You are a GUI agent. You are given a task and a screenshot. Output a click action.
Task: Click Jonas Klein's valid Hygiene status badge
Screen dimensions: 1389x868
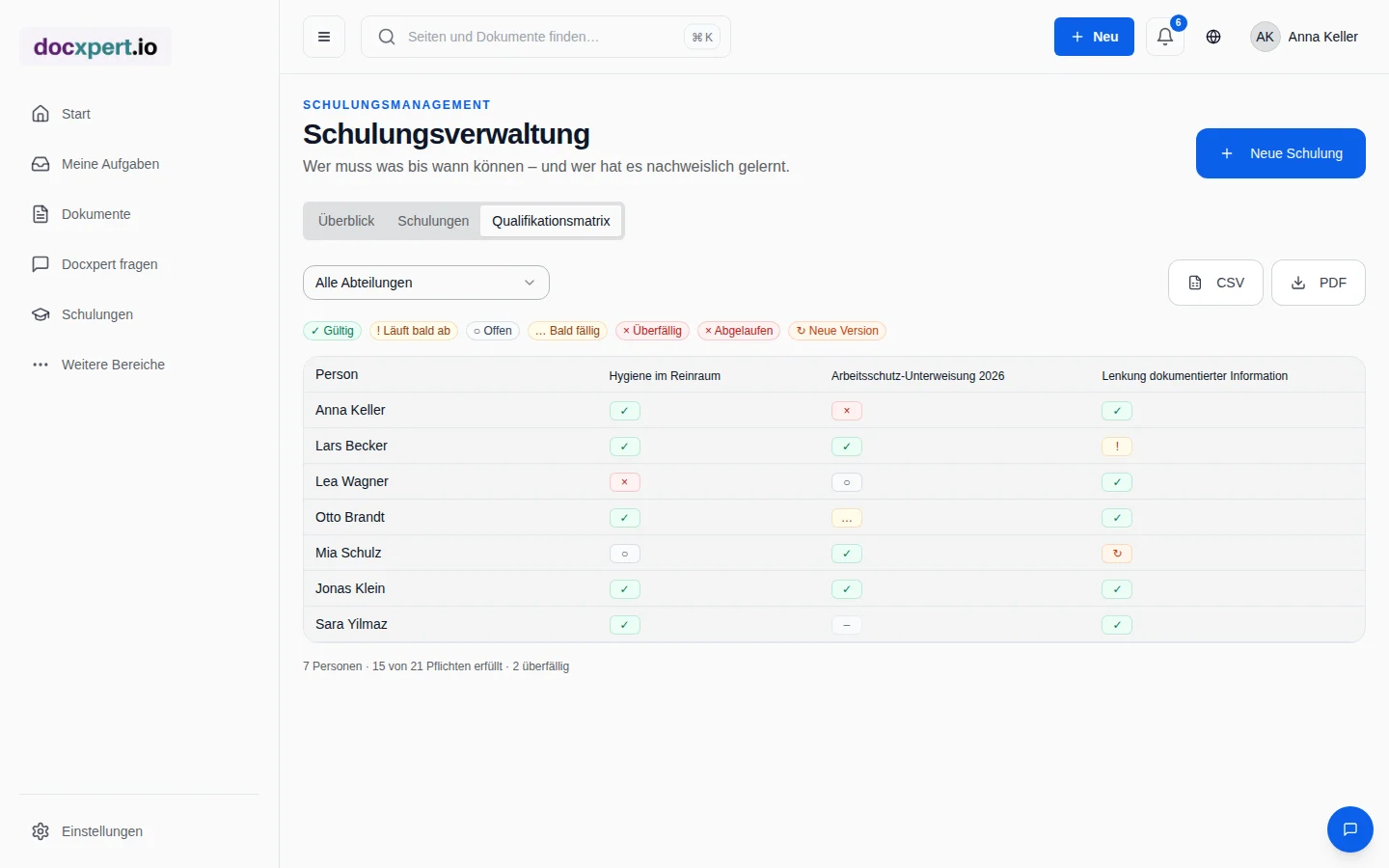625,589
